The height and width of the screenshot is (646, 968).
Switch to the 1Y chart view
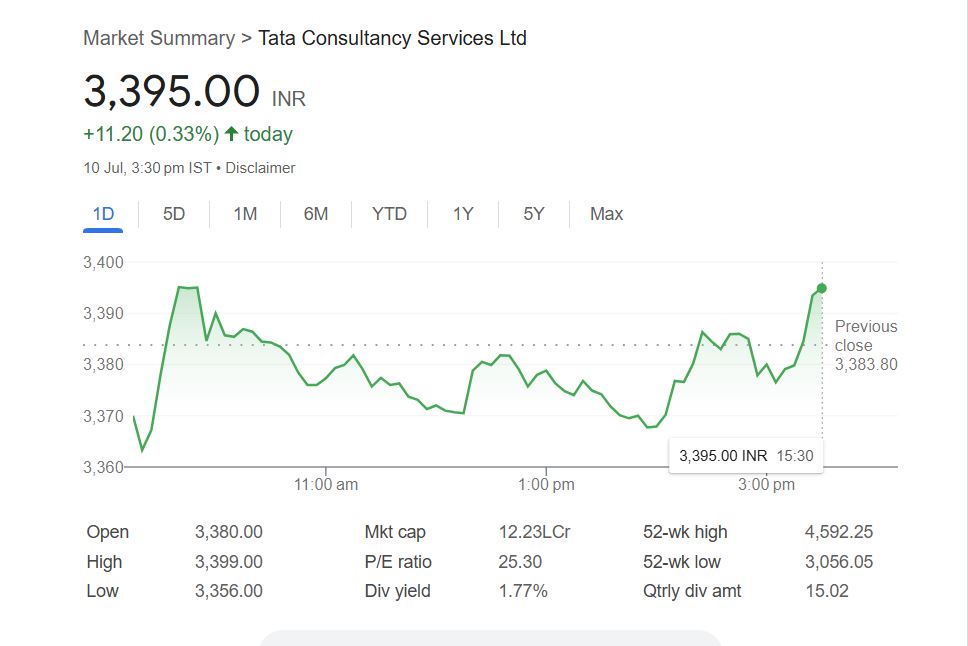[x=463, y=214]
